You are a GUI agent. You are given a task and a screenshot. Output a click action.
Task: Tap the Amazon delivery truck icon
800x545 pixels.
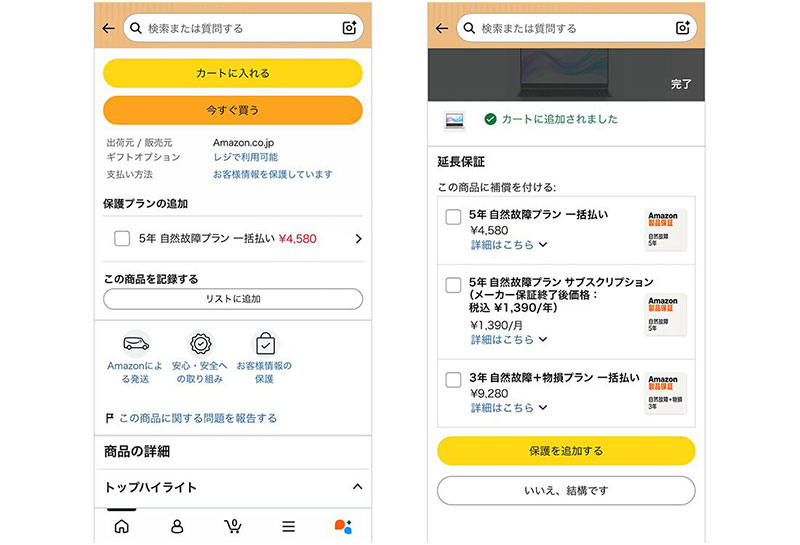coord(136,344)
